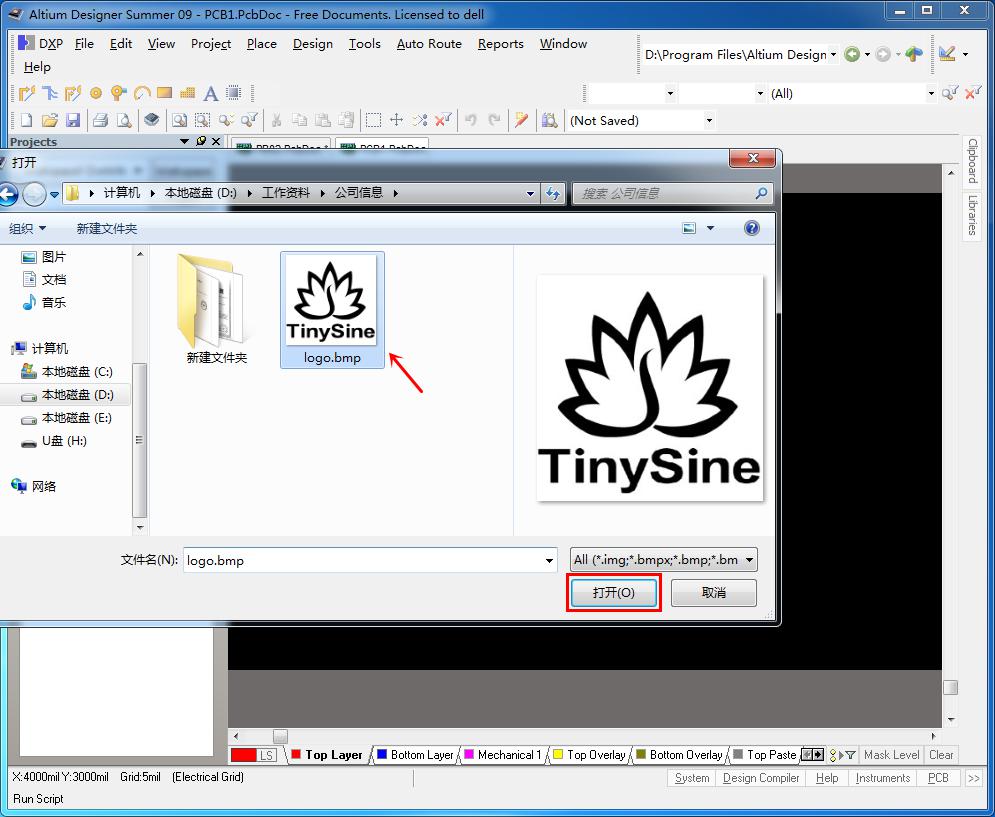Click the yellow Top Overlay color swatch
995x817 pixels.
558,754
